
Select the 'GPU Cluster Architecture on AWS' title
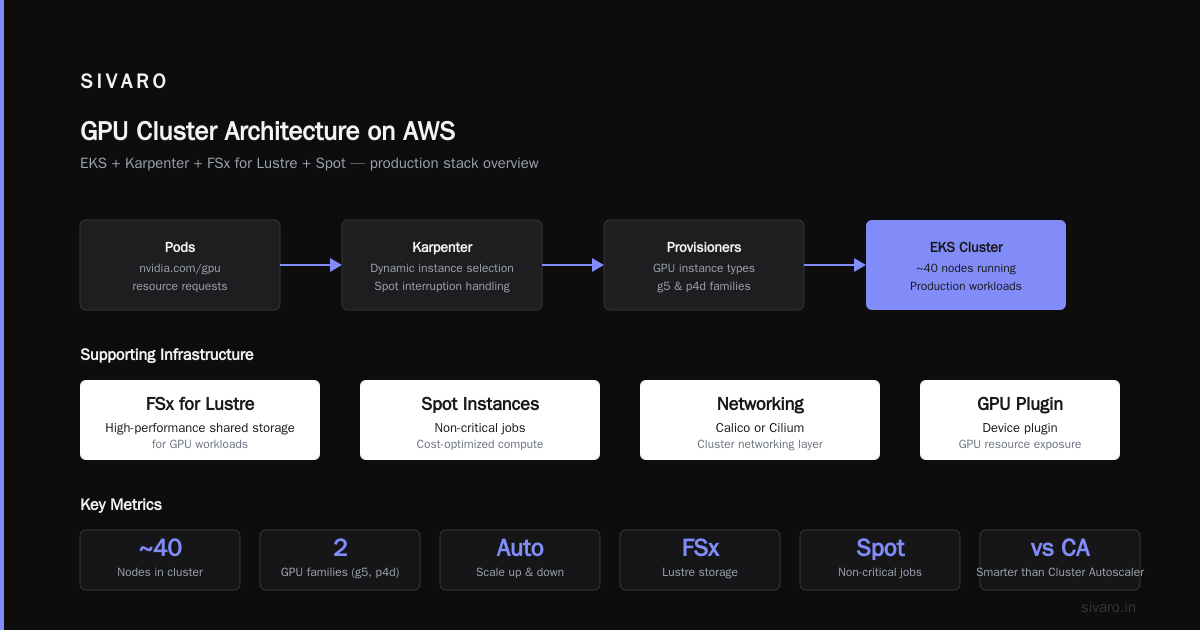268,131
